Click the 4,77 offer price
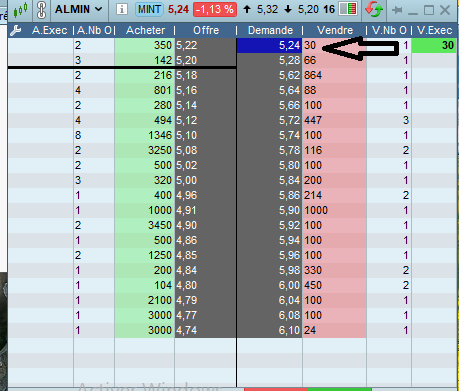The height and width of the screenshot is (391, 459). pos(187,315)
